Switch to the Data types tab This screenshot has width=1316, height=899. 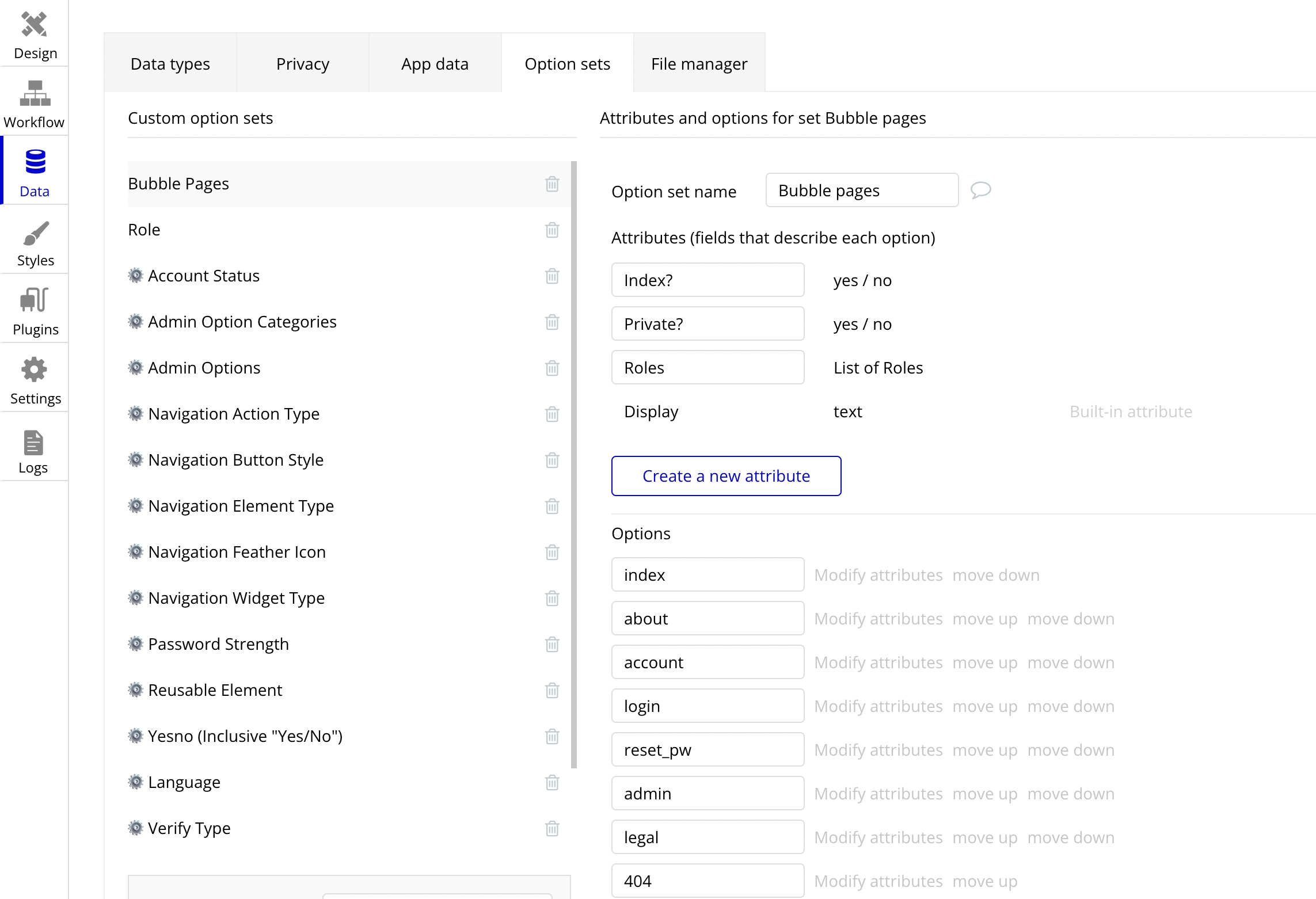(x=170, y=63)
